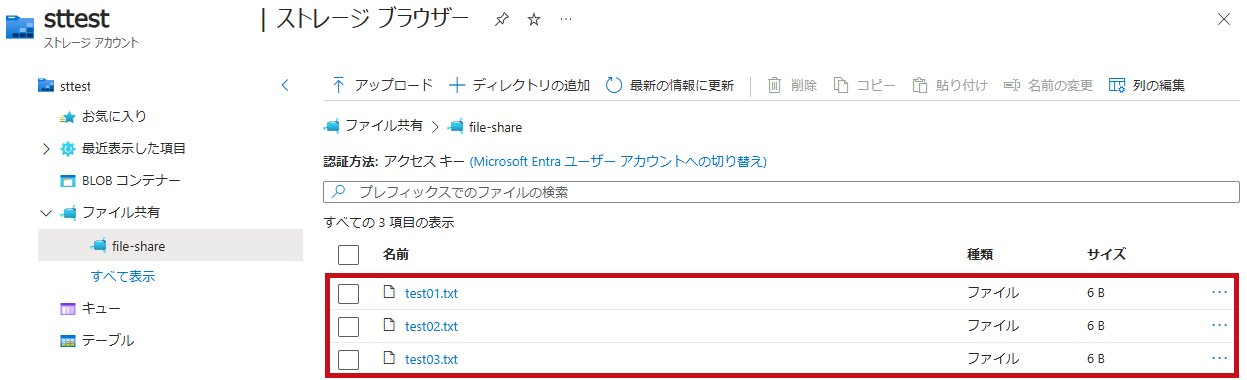Sort by 種類 column header

click(980, 255)
